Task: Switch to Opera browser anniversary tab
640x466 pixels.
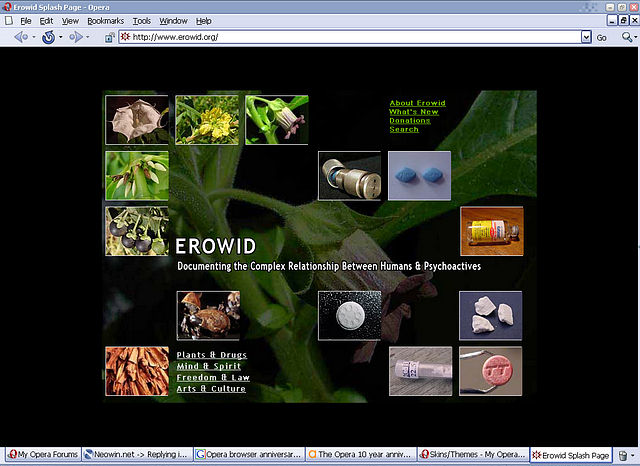Action: [x=249, y=454]
